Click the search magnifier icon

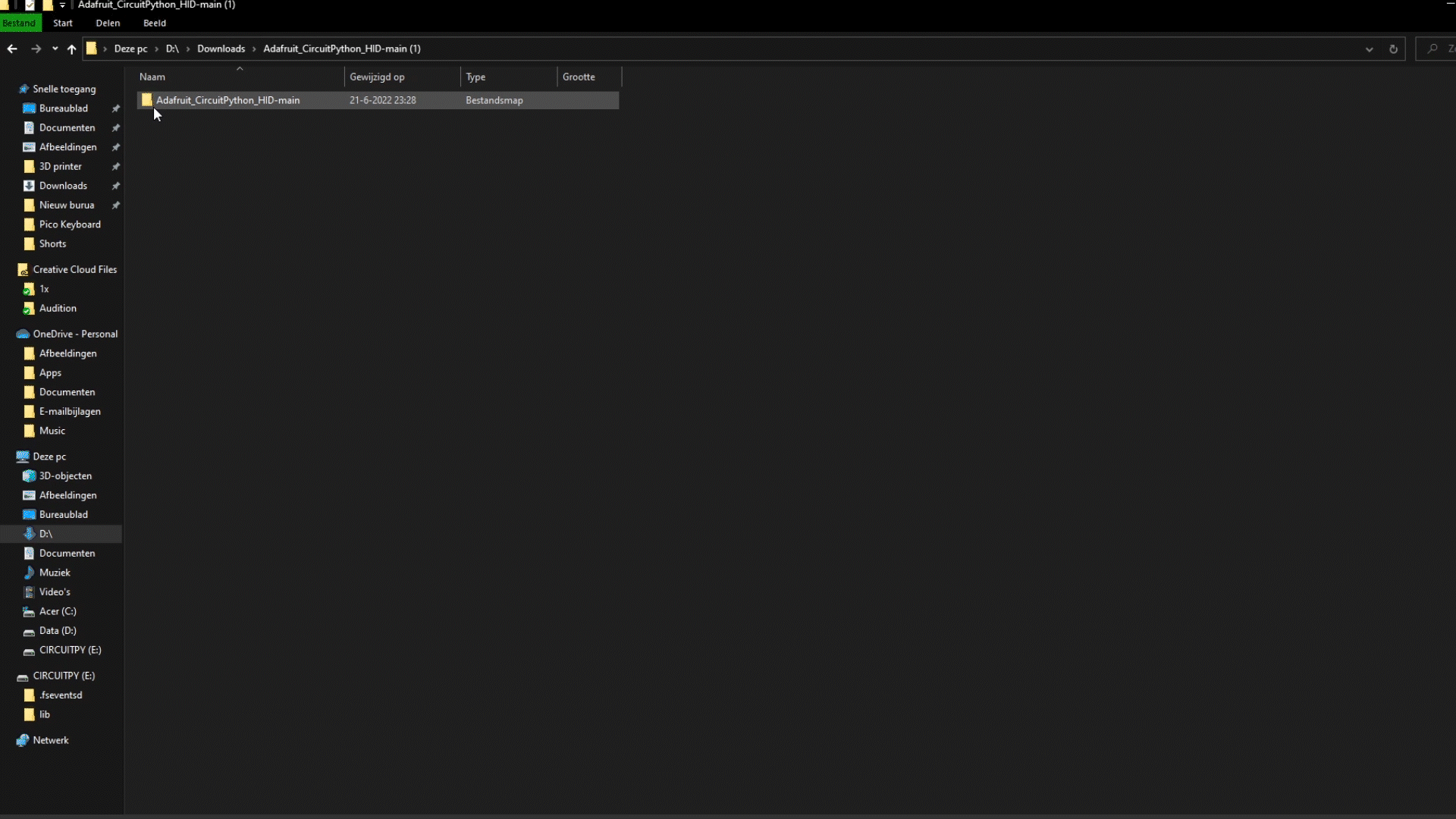click(1432, 49)
